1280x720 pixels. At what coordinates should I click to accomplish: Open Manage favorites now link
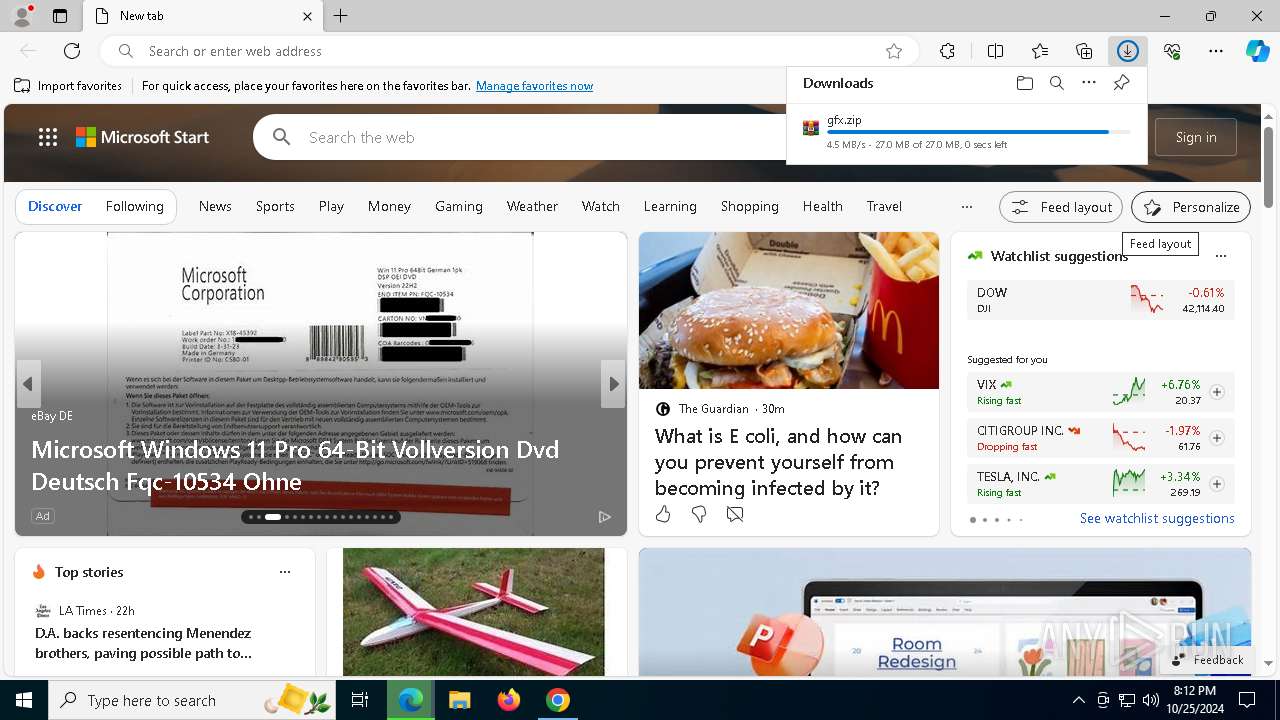click(534, 86)
